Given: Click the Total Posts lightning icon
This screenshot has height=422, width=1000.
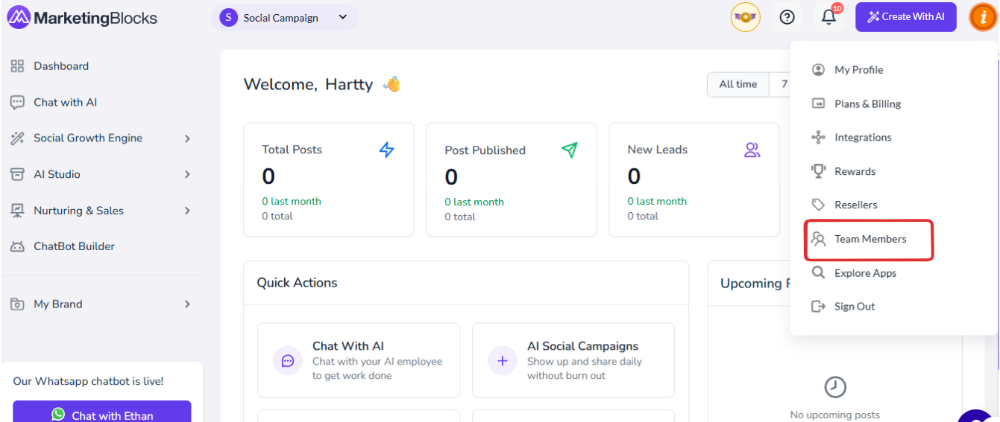Looking at the screenshot, I should (386, 150).
